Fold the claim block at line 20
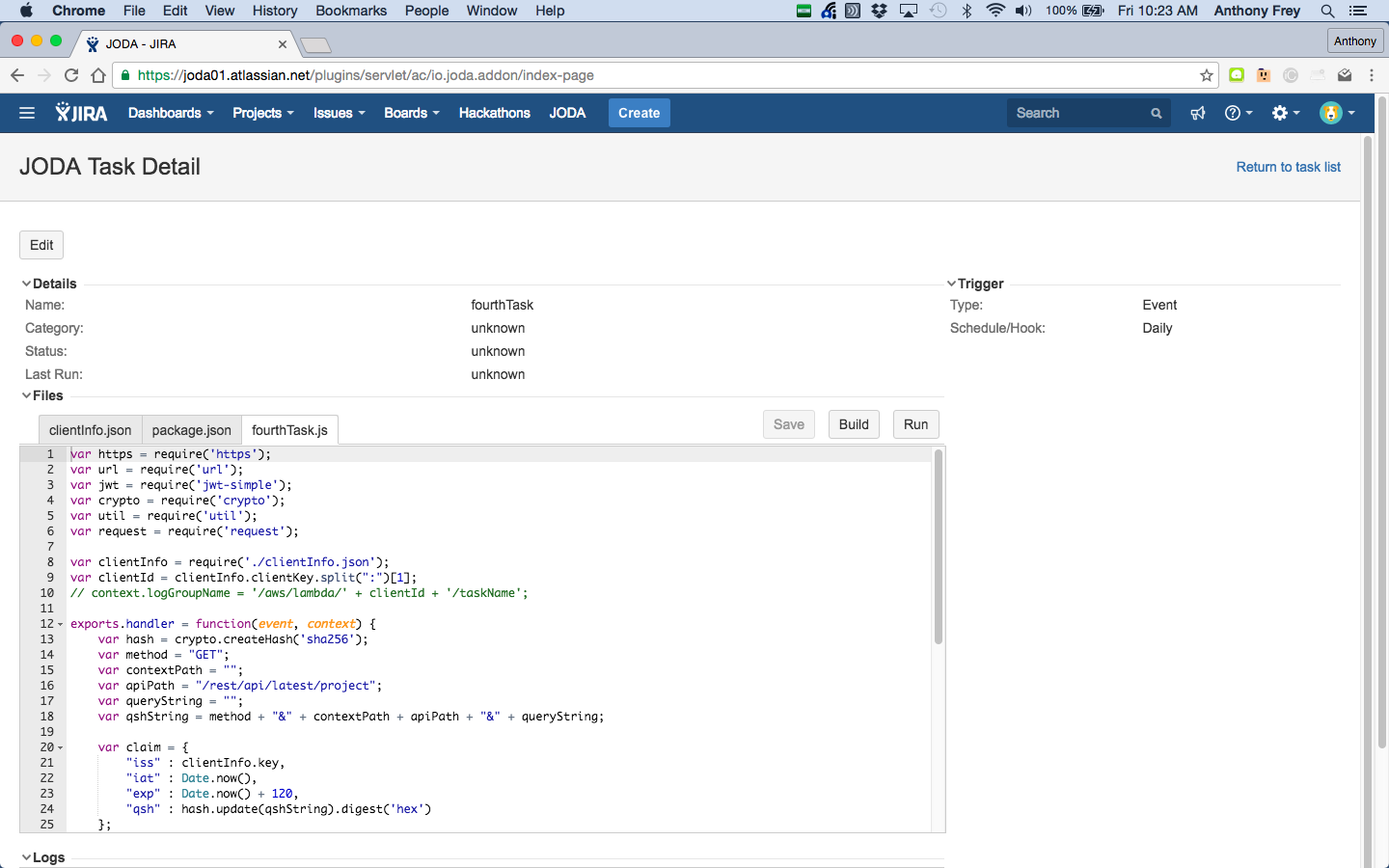This screenshot has width=1389, height=868. (61, 747)
